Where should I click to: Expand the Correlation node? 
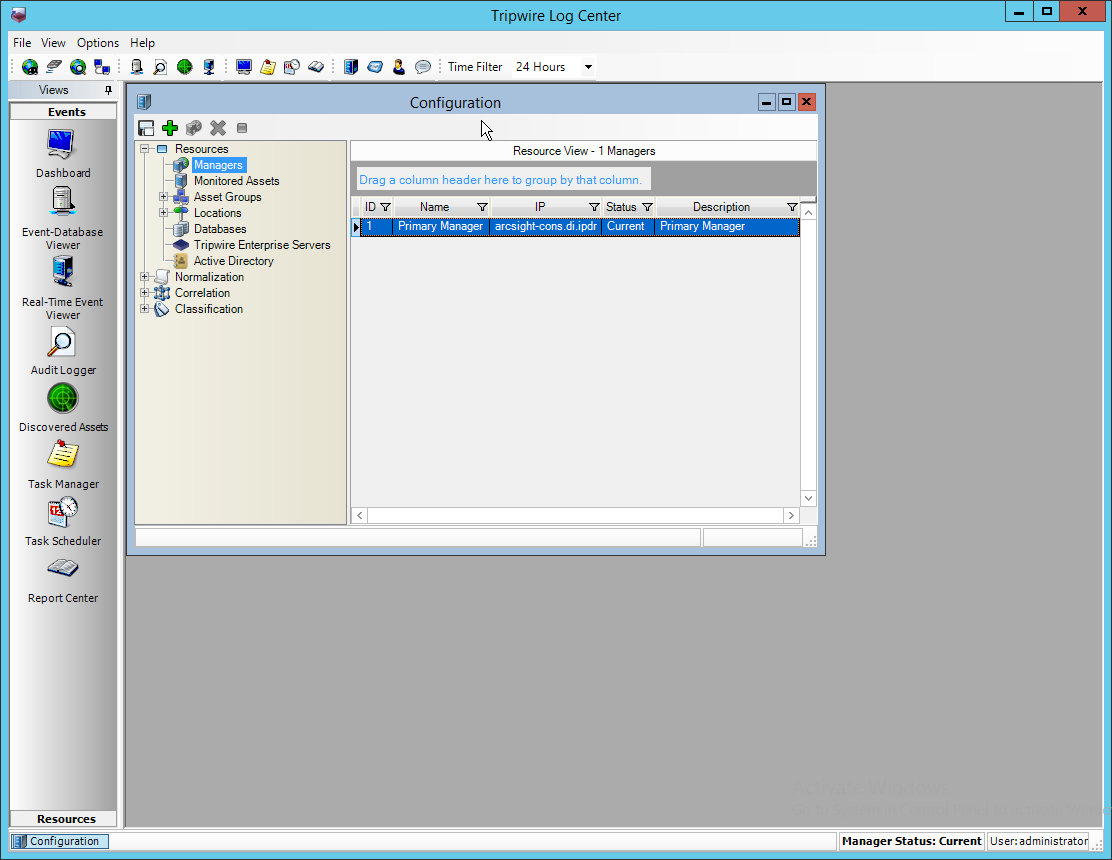tap(145, 293)
